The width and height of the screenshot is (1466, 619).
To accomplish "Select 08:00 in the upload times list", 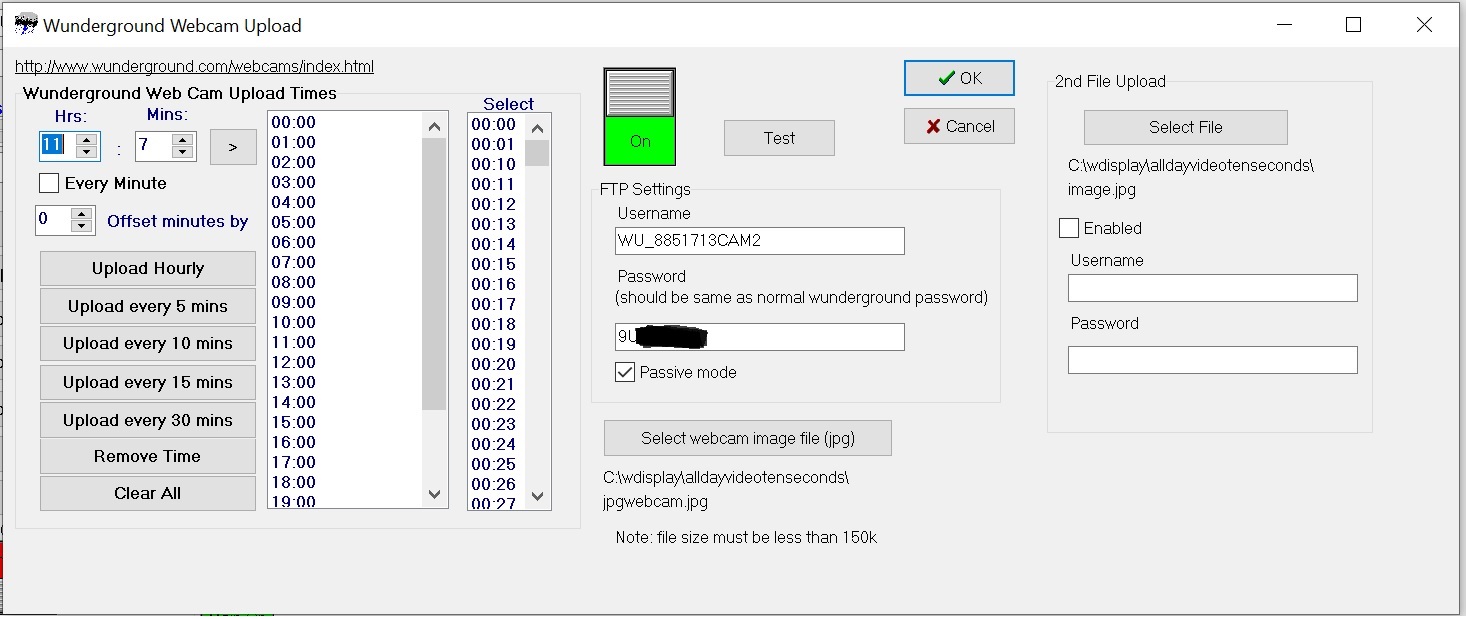I will (293, 282).
